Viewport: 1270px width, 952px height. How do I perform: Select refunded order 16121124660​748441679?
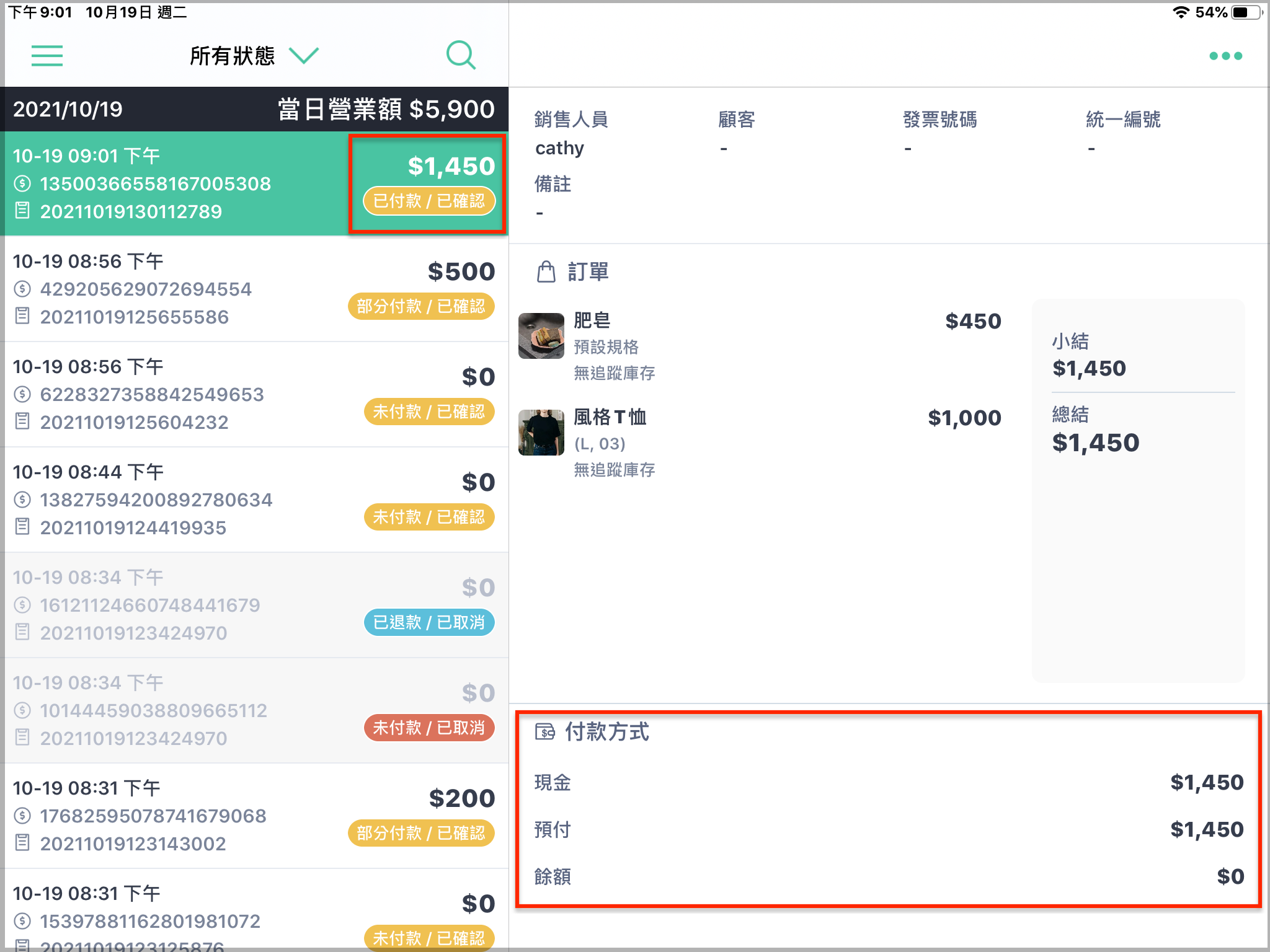(254, 605)
